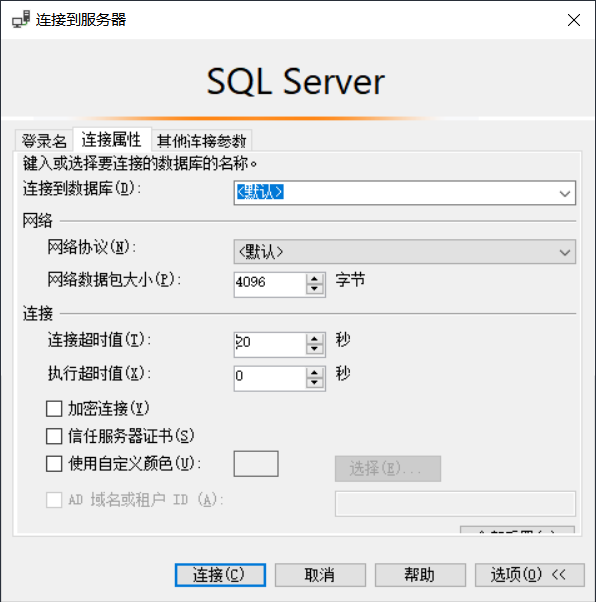Click the 取消 button
The image size is (596, 602).
tap(320, 575)
